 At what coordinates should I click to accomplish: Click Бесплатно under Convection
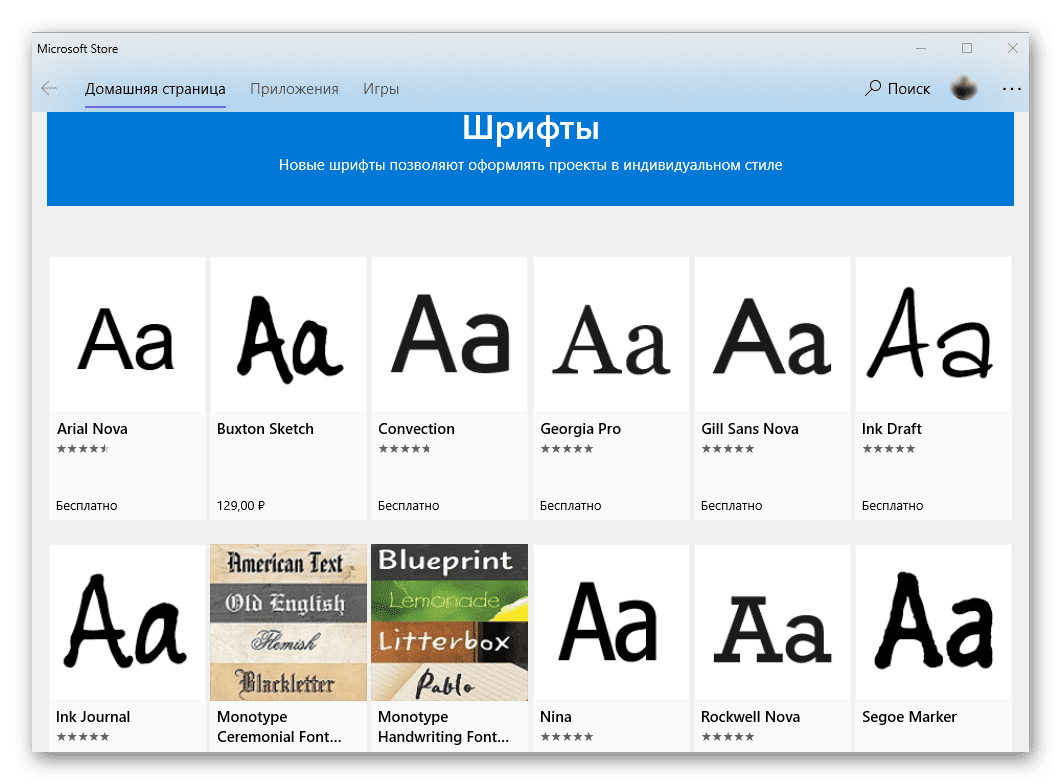tap(409, 505)
